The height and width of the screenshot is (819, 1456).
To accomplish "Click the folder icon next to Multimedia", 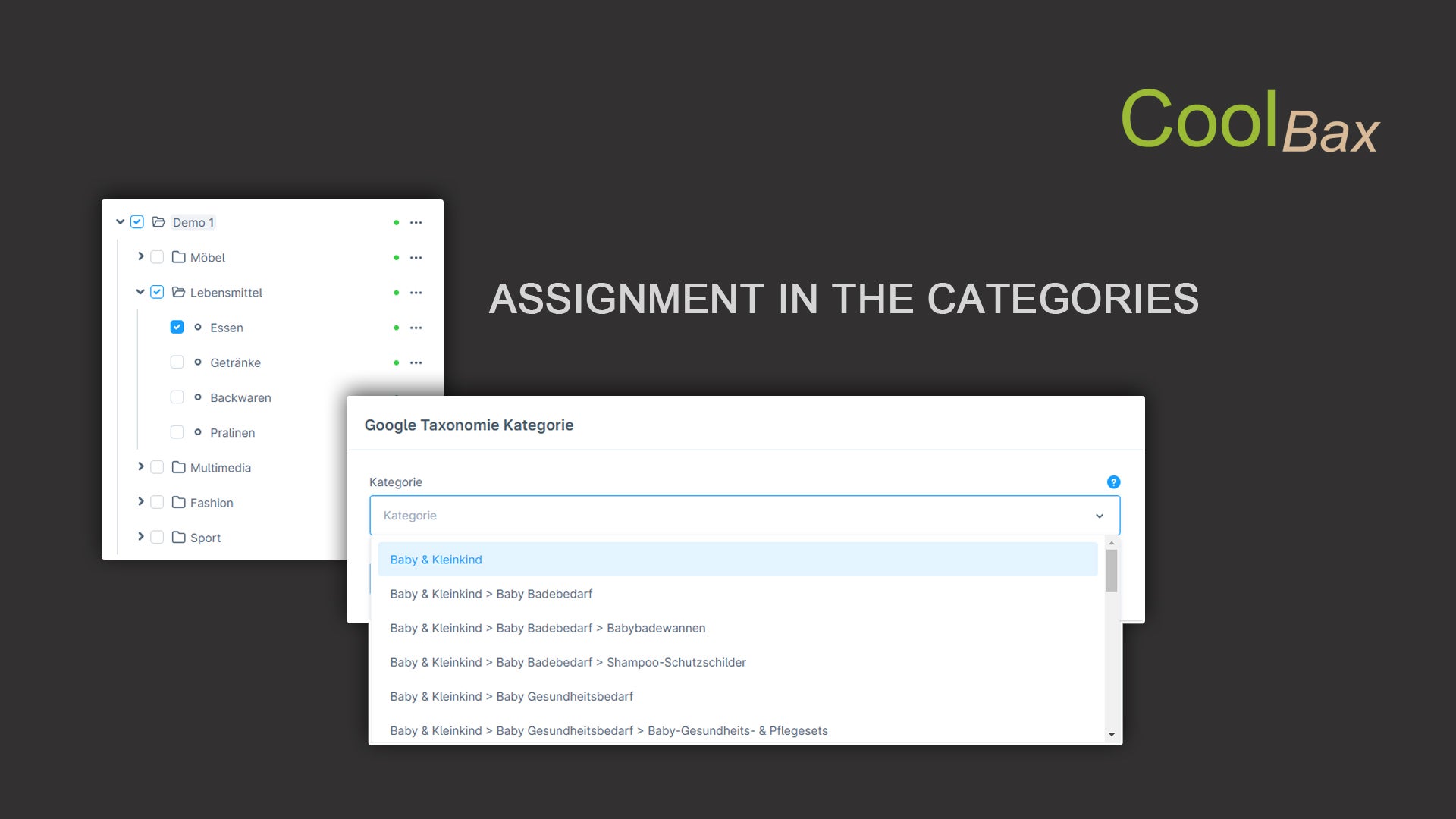I will pos(179,467).
